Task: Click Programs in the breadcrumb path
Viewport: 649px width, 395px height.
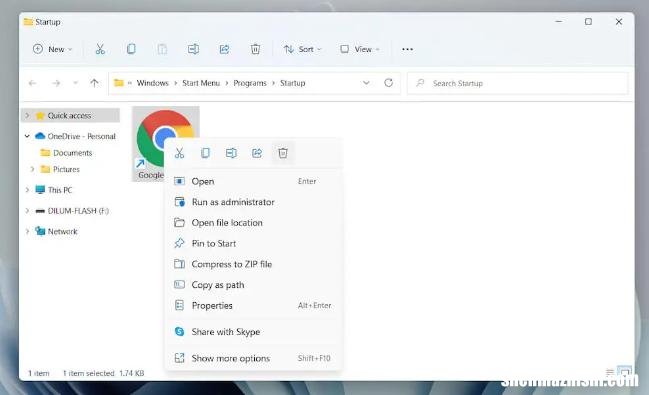Action: [250, 83]
